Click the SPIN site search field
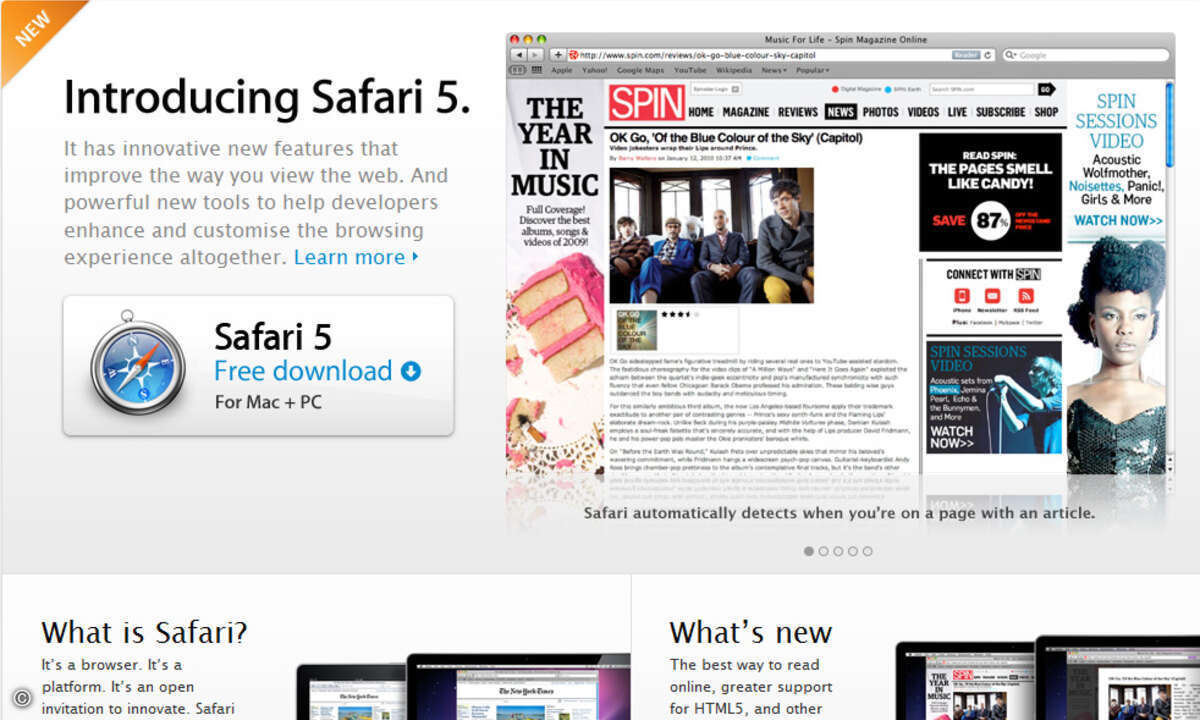The width and height of the screenshot is (1200, 720). point(980,89)
